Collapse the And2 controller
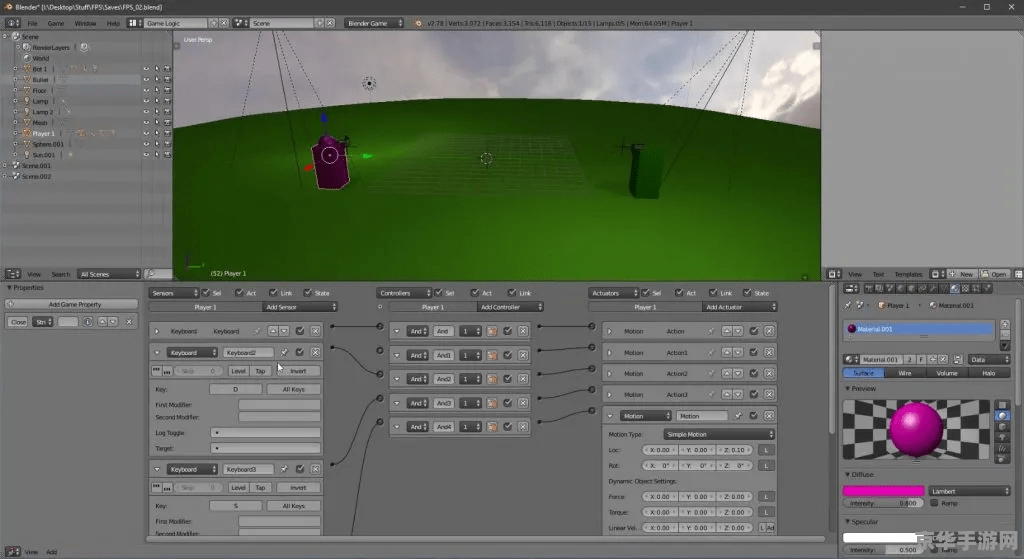 [396, 379]
